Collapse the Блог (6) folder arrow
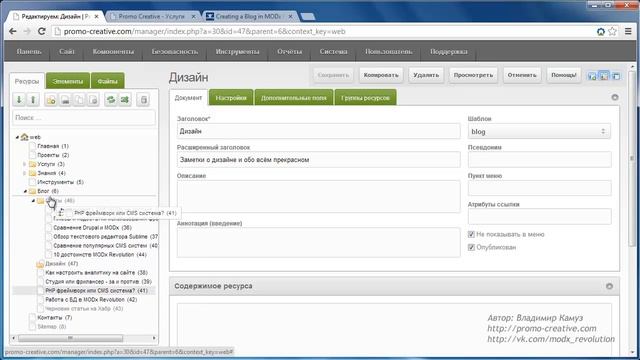This screenshot has height=360, width=640. [25, 191]
